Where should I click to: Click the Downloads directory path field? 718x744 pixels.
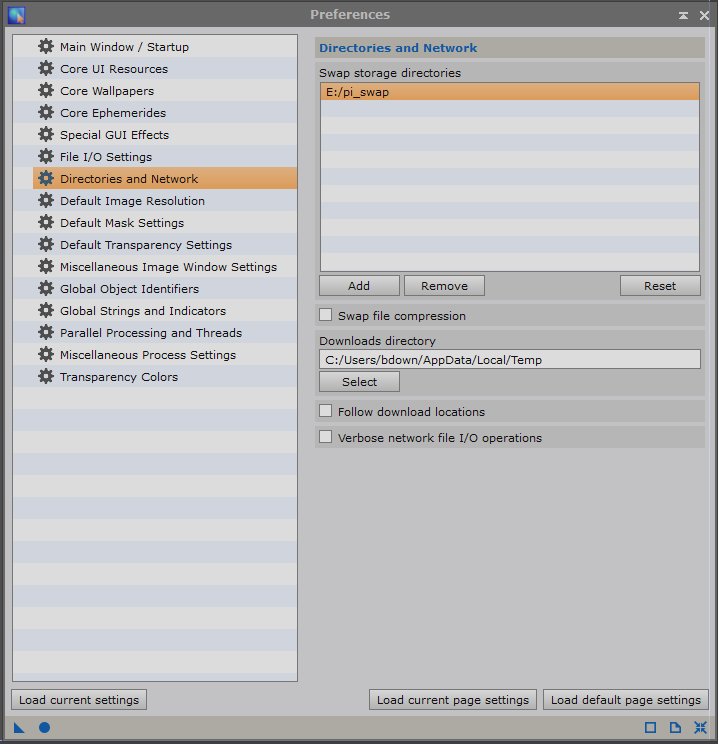(x=510, y=360)
